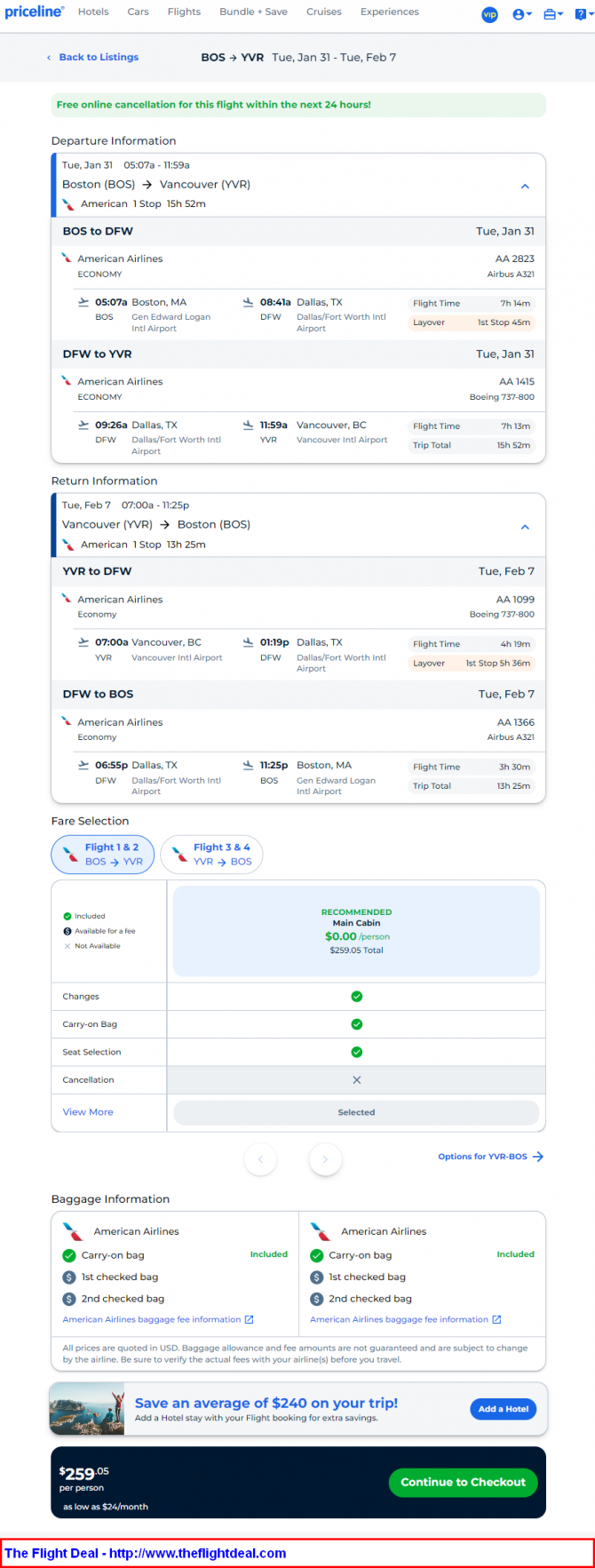
Task: Open left American Airlines baggage fee information link
Action: pos(158,1319)
